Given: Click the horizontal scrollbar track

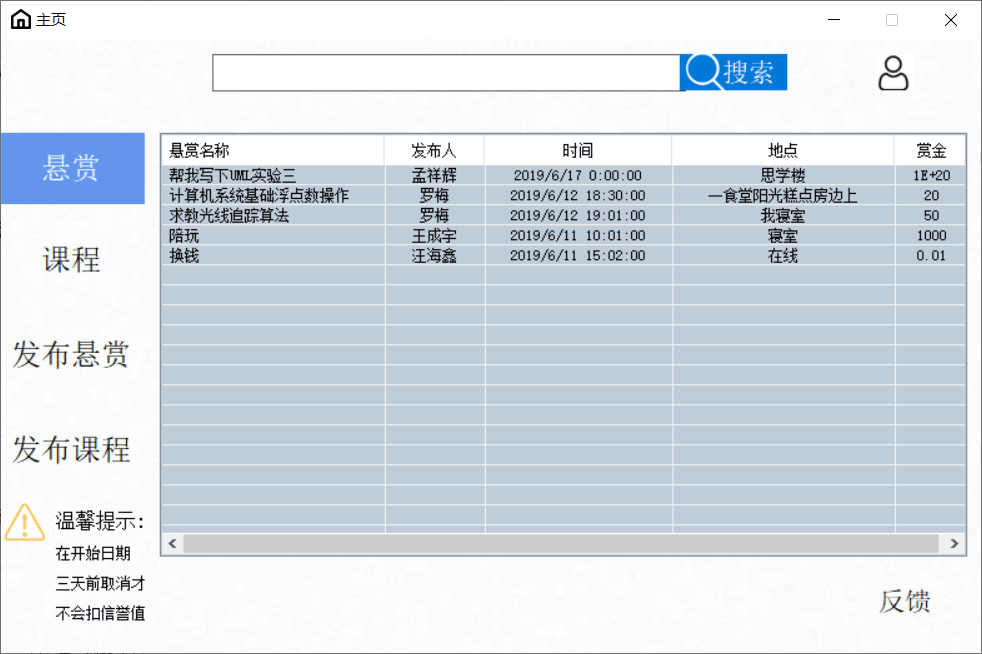Looking at the screenshot, I should click(563, 544).
